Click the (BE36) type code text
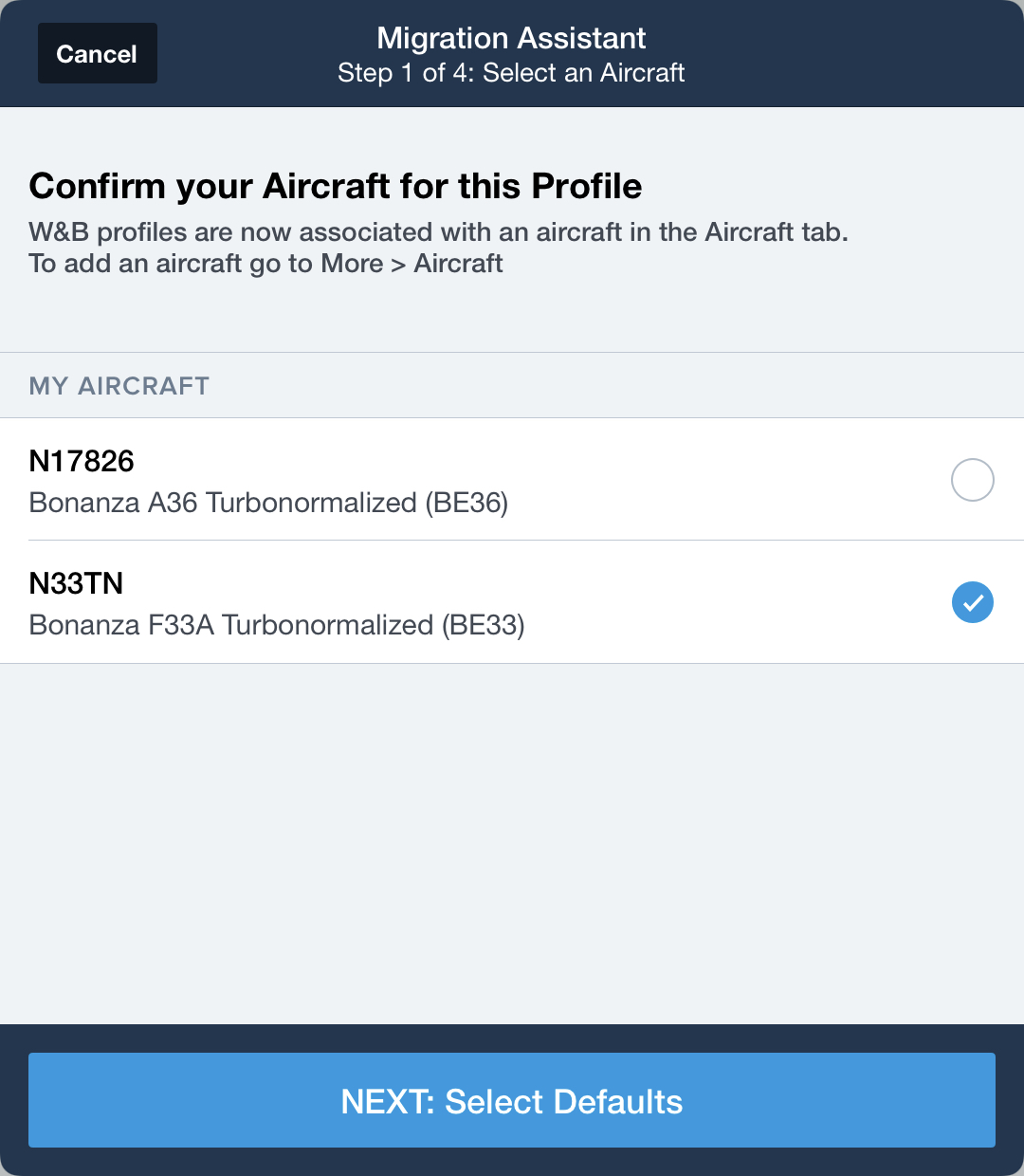The width and height of the screenshot is (1024, 1176). coord(466,503)
